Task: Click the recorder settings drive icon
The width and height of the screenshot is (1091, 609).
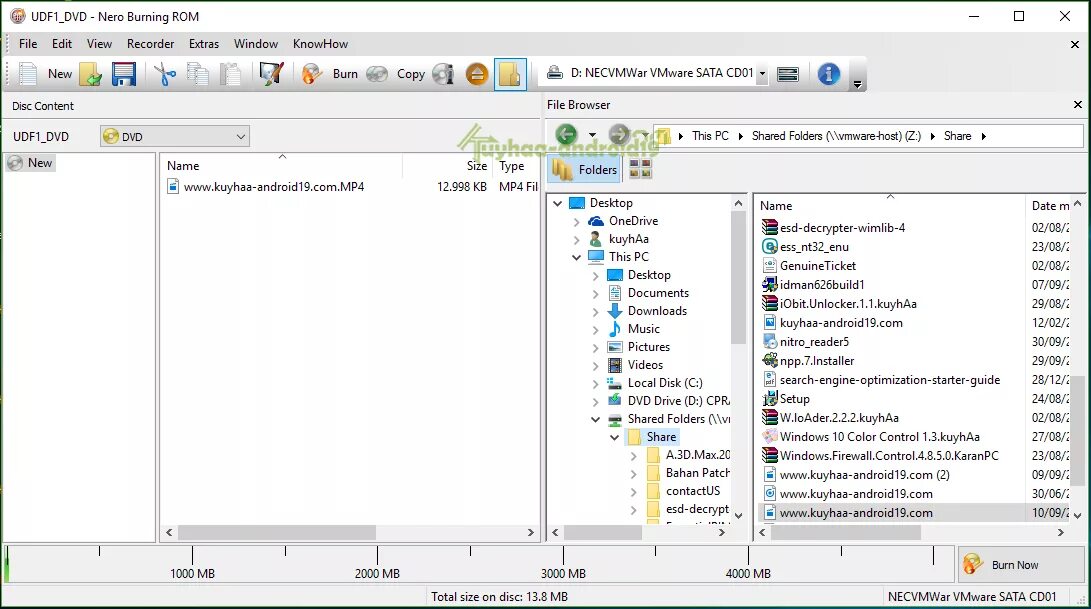Action: click(788, 74)
